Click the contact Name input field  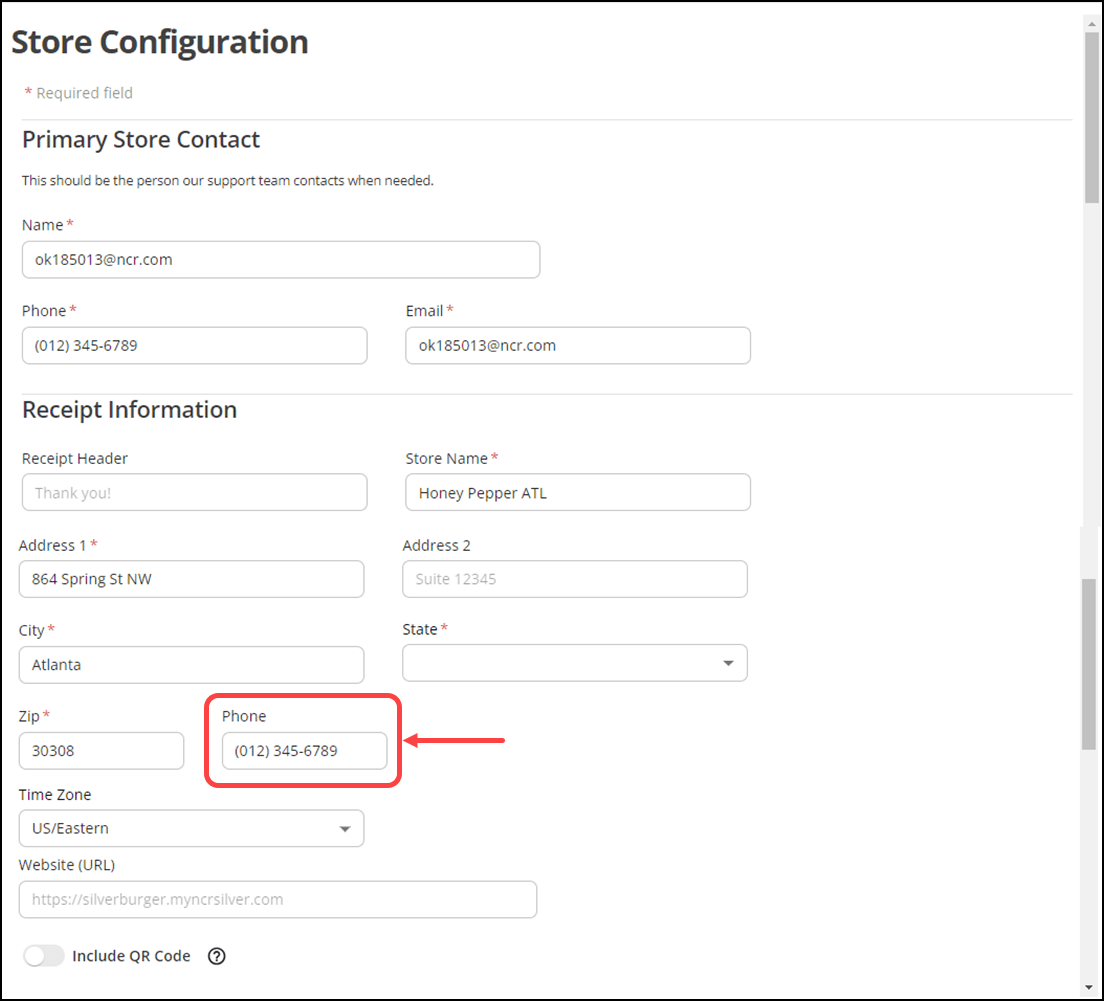coord(281,259)
